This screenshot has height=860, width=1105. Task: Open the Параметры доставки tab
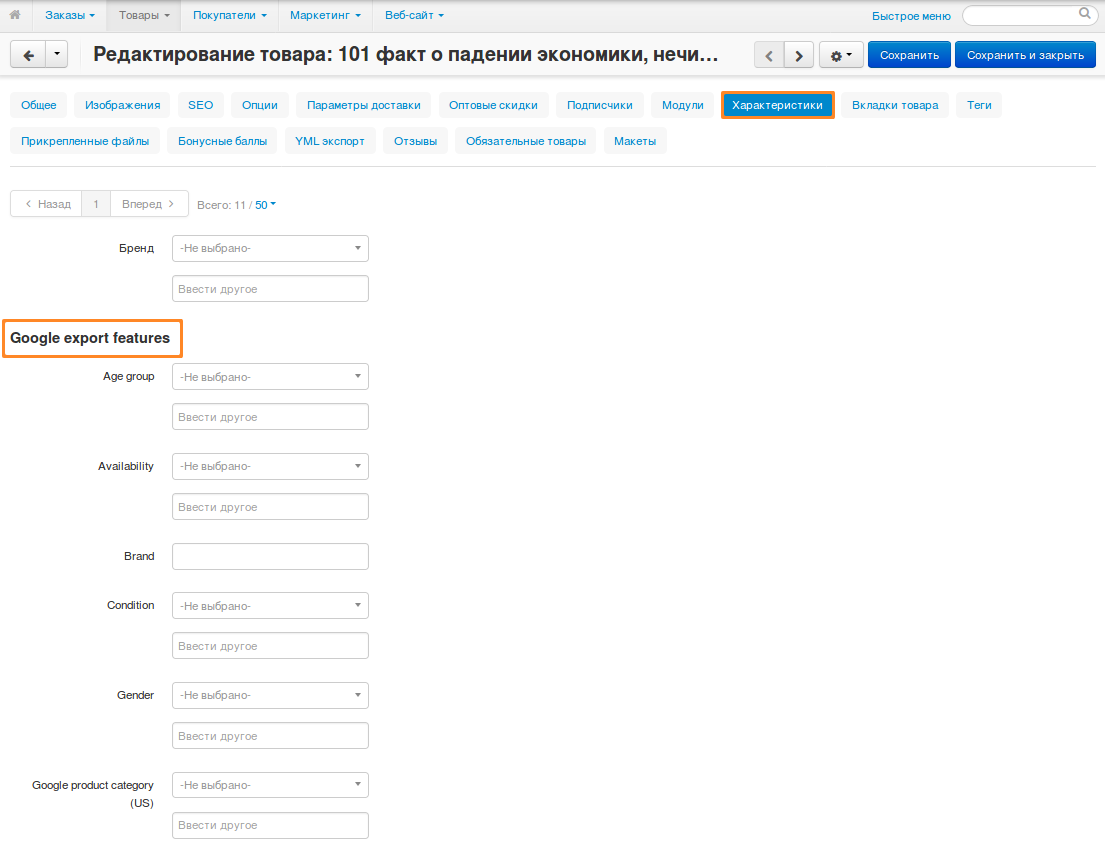tap(364, 105)
